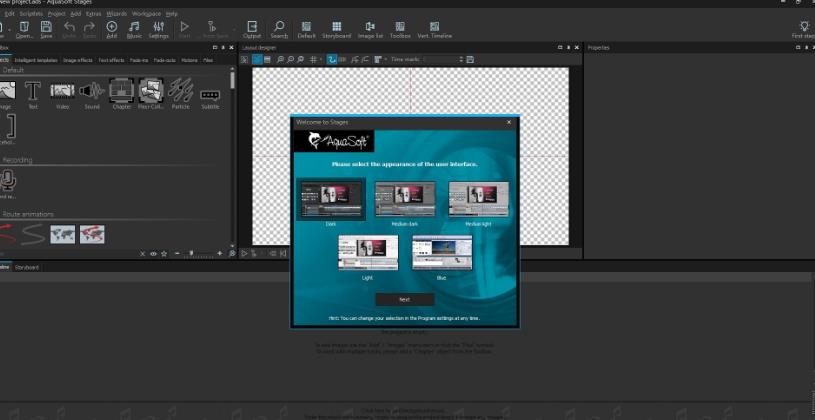Select the gray path route animation
Image resolution: width=815 pixels, height=420 pixels.
pos(33,234)
